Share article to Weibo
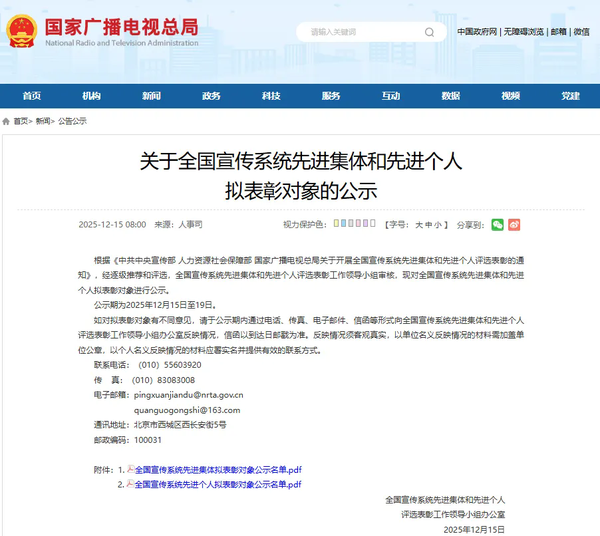This screenshot has width=600, height=536. pyautogui.click(x=514, y=225)
